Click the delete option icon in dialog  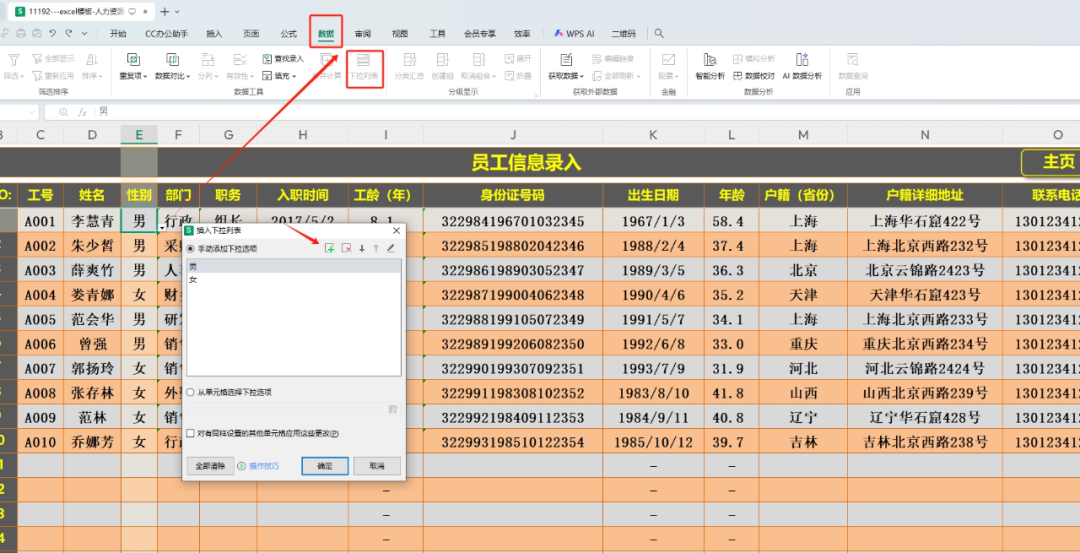click(347, 248)
